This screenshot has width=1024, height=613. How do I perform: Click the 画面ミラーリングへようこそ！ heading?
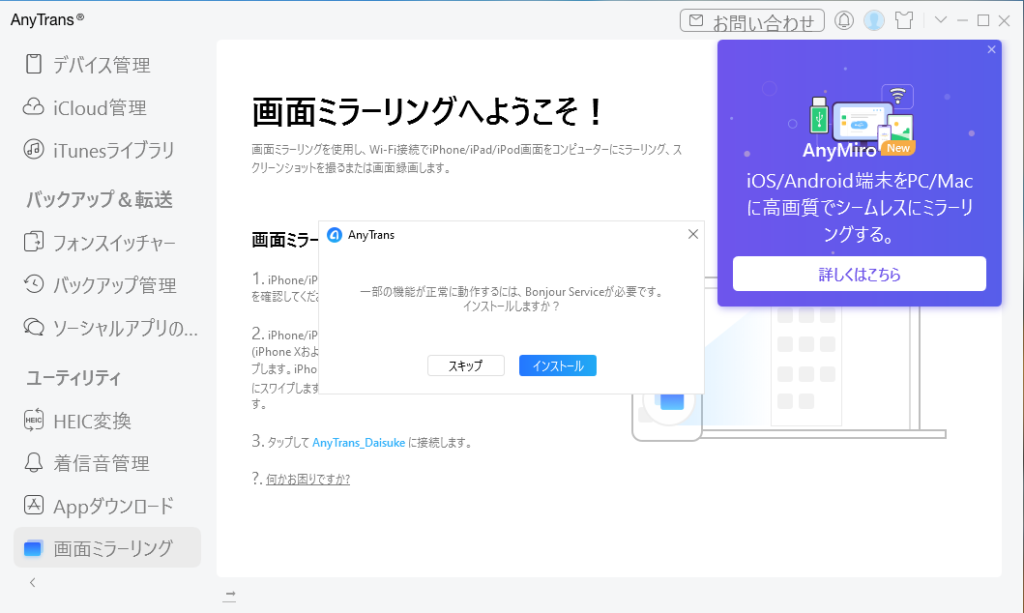point(428,112)
